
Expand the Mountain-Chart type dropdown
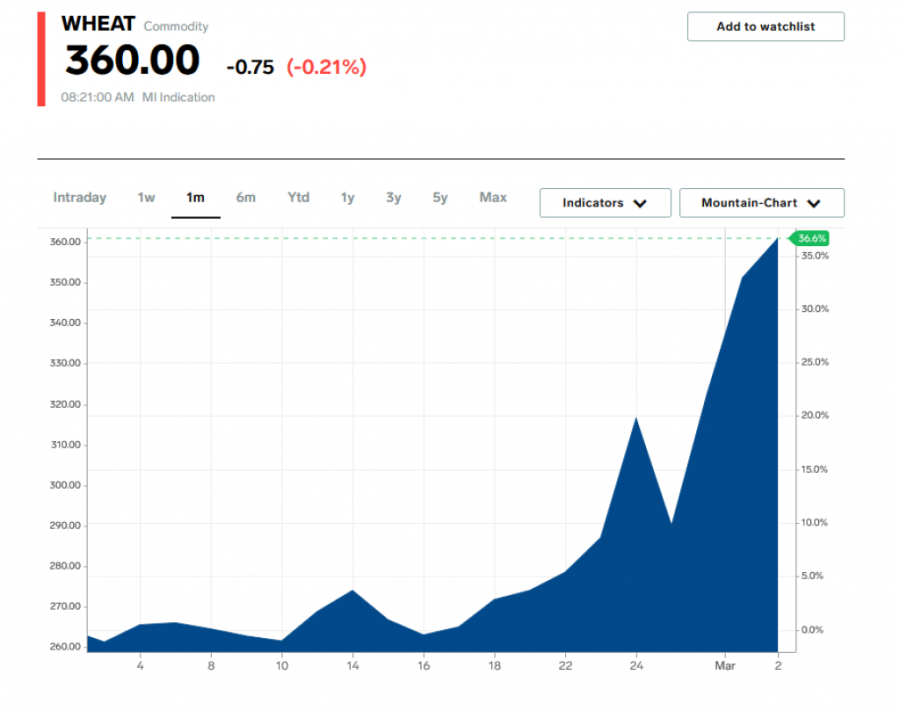point(761,203)
